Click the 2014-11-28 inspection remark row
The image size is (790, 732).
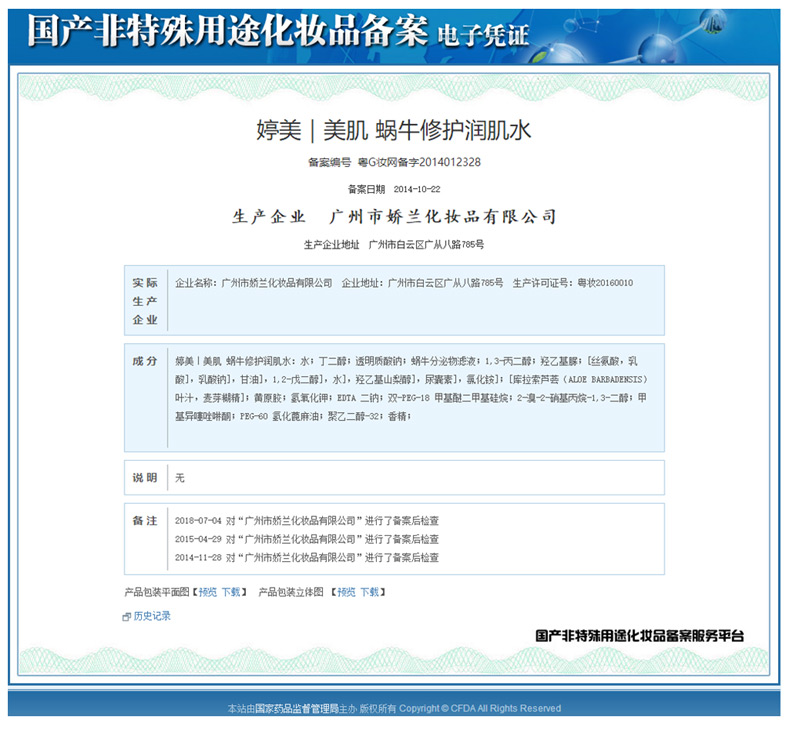[307, 558]
